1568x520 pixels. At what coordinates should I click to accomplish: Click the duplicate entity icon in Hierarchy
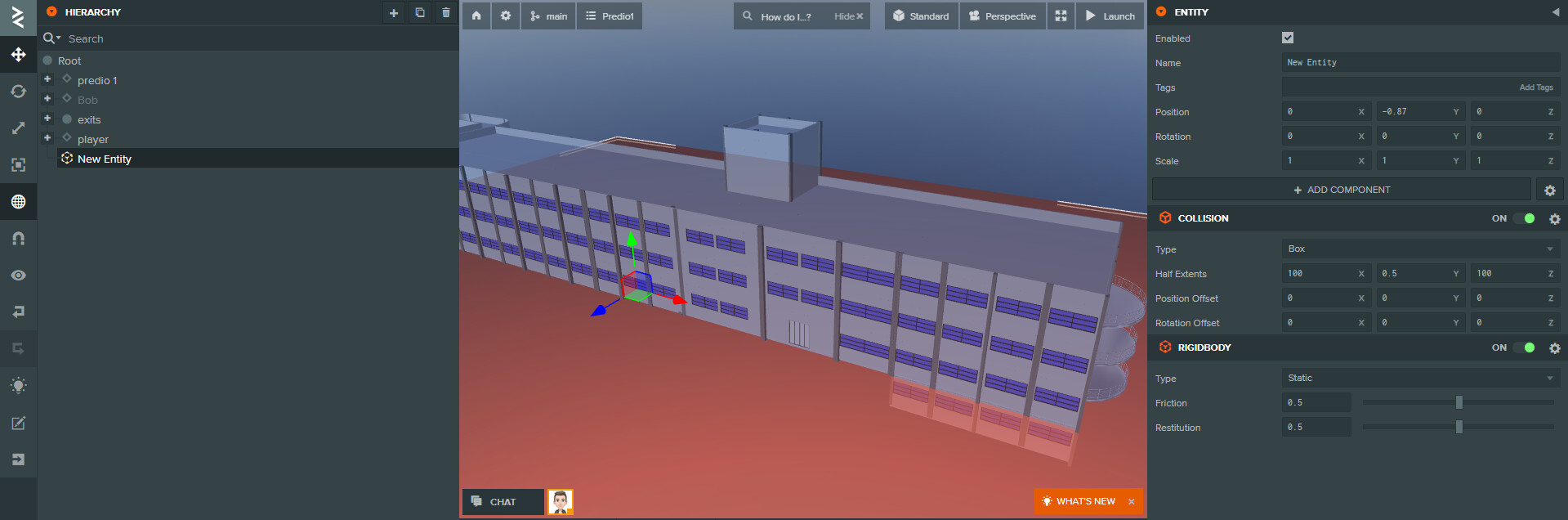[x=419, y=13]
